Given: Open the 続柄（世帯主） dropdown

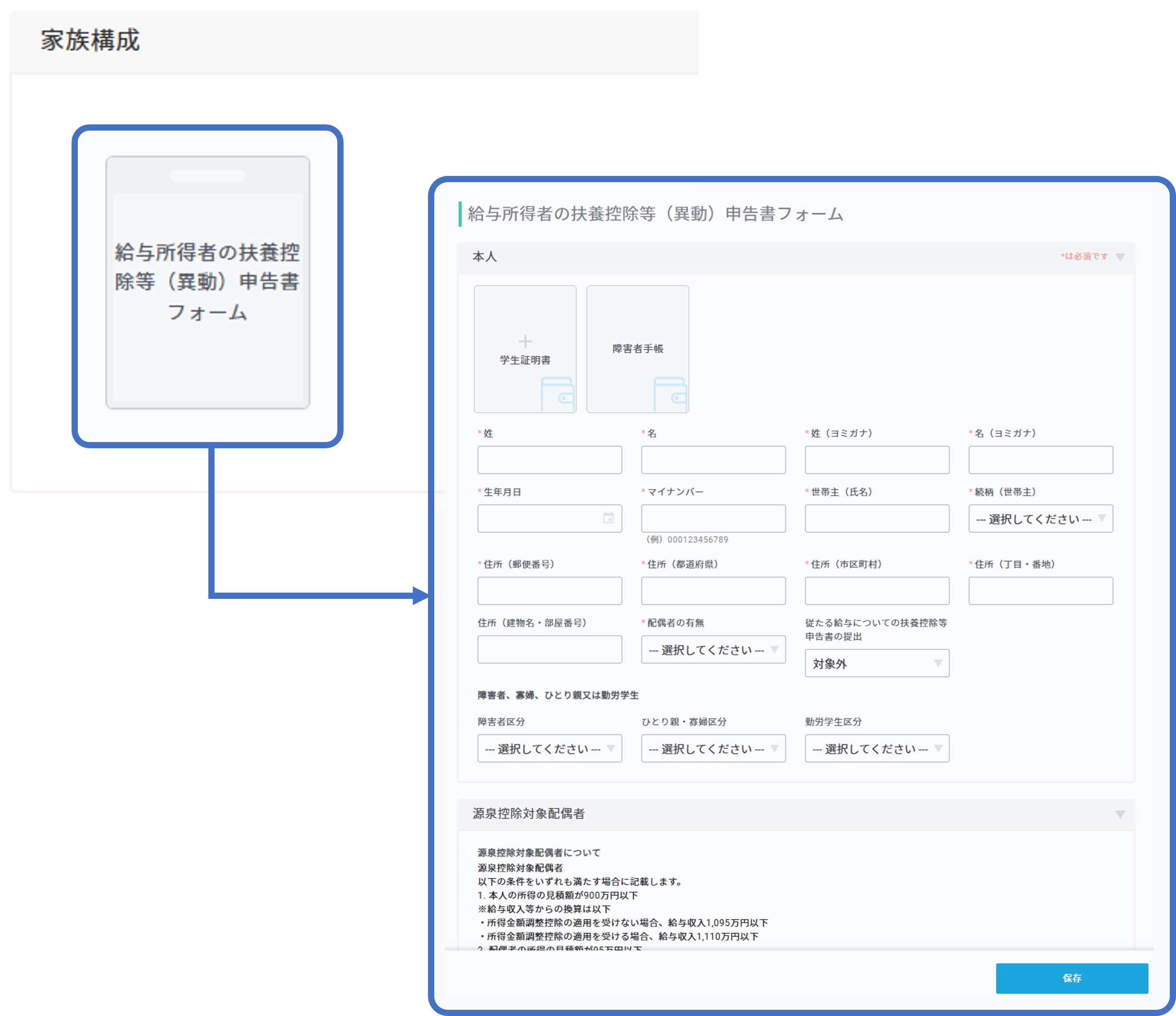Looking at the screenshot, I should click(1040, 518).
